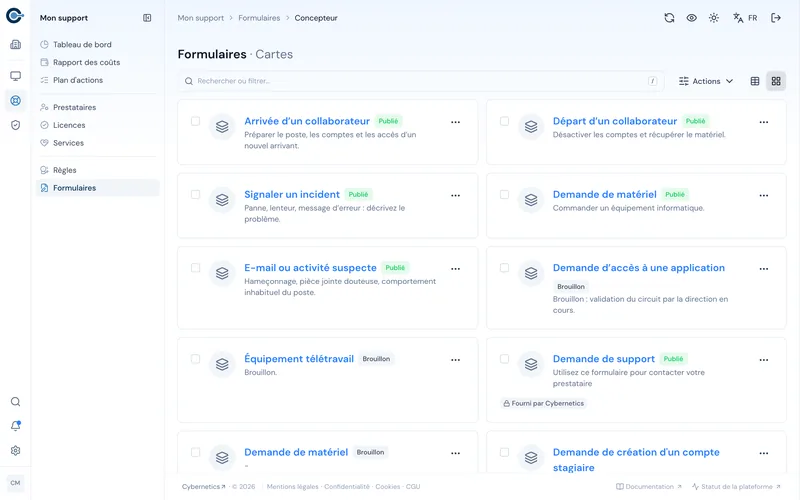Click the layers icon on Demande d'accès à une application card

pyautogui.click(x=531, y=273)
